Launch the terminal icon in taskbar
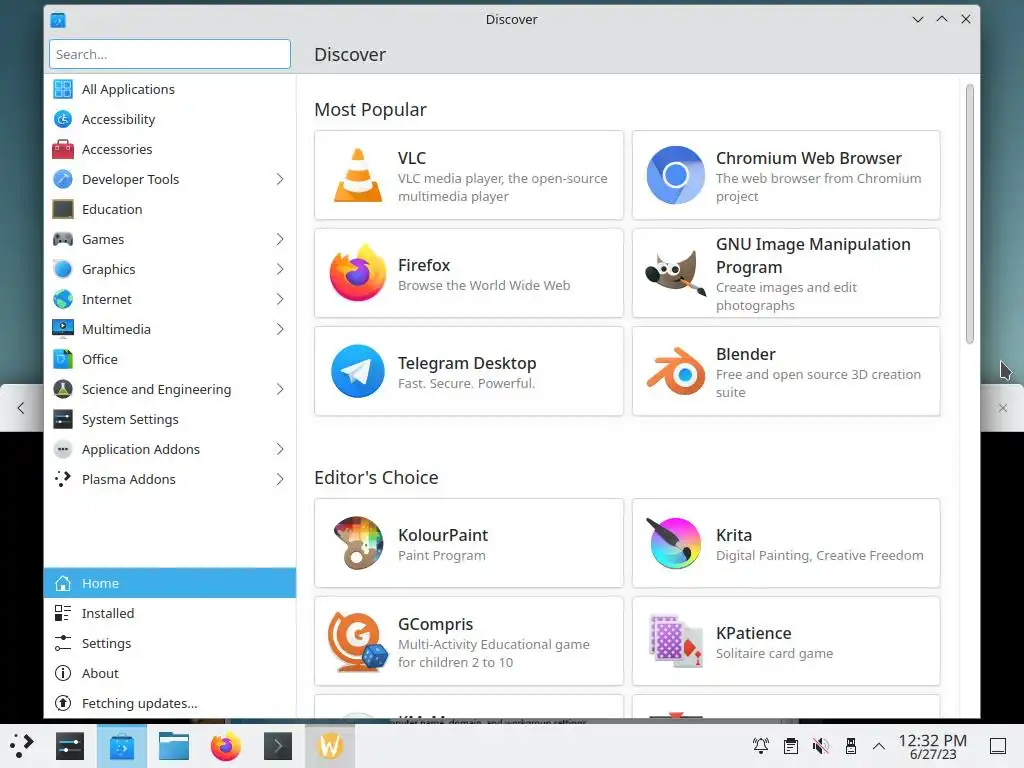Viewport: 1024px width, 768px height. pyautogui.click(x=278, y=746)
